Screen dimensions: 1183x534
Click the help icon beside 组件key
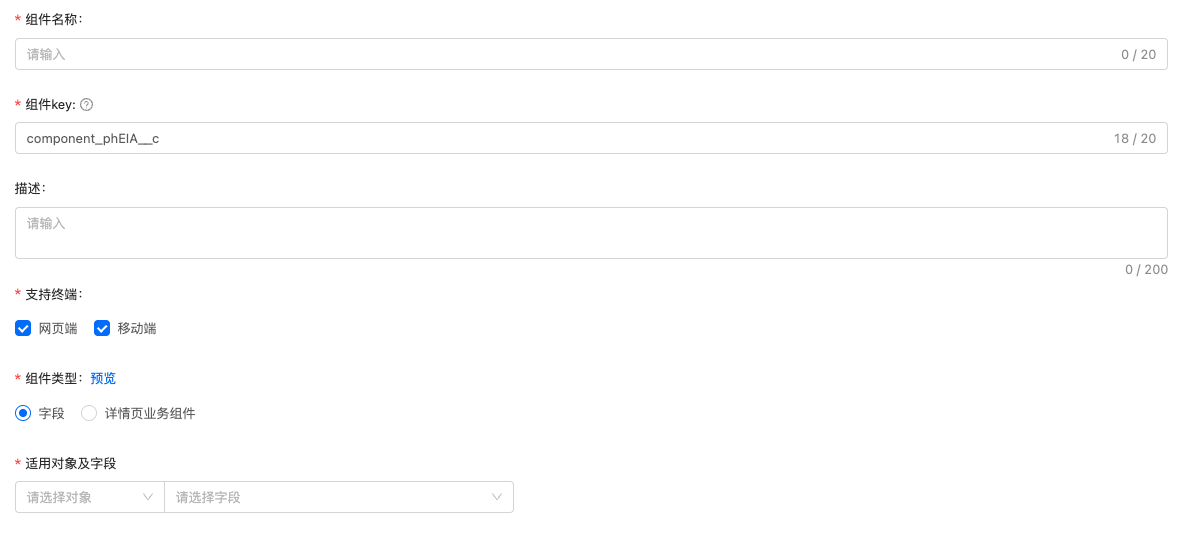pyautogui.click(x=87, y=104)
